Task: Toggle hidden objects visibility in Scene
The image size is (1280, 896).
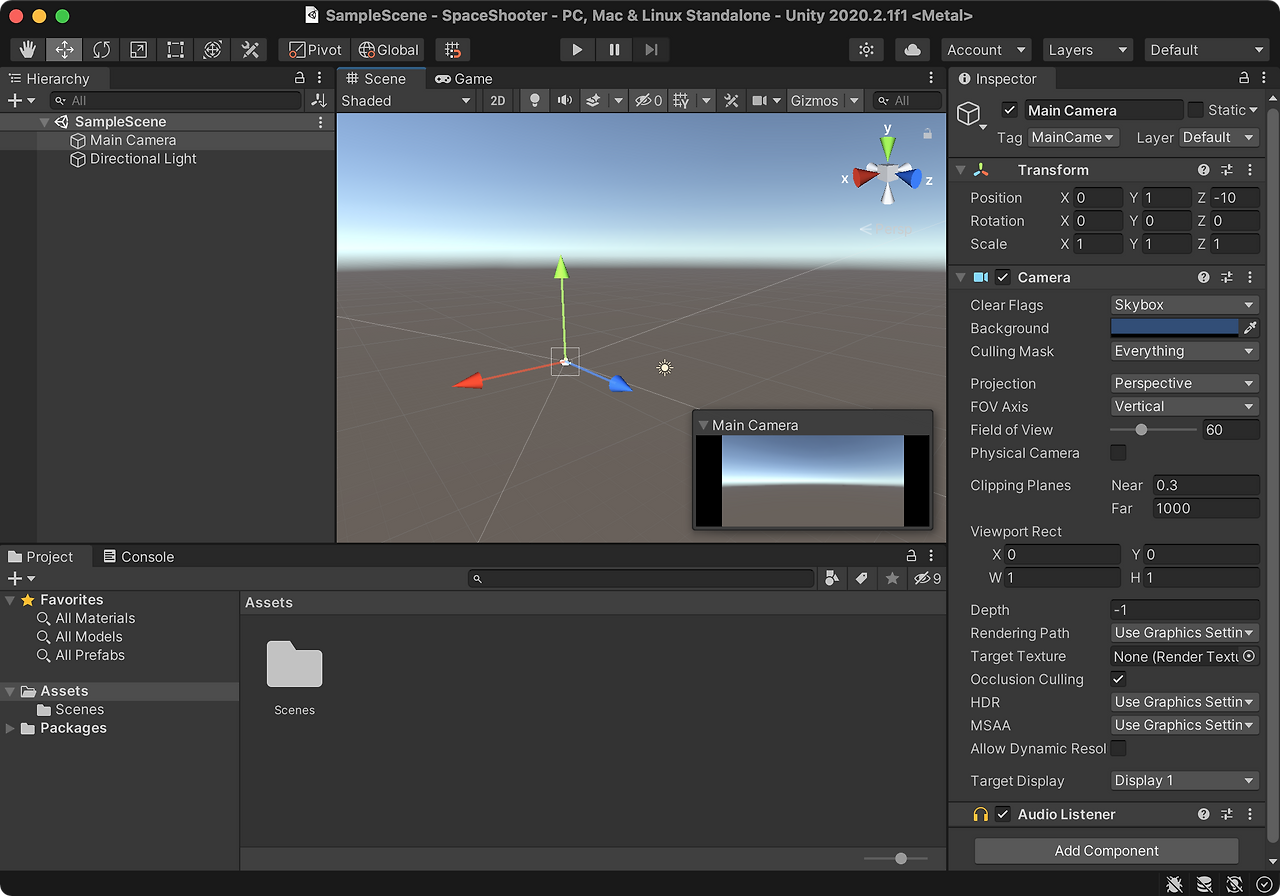Action: [649, 100]
